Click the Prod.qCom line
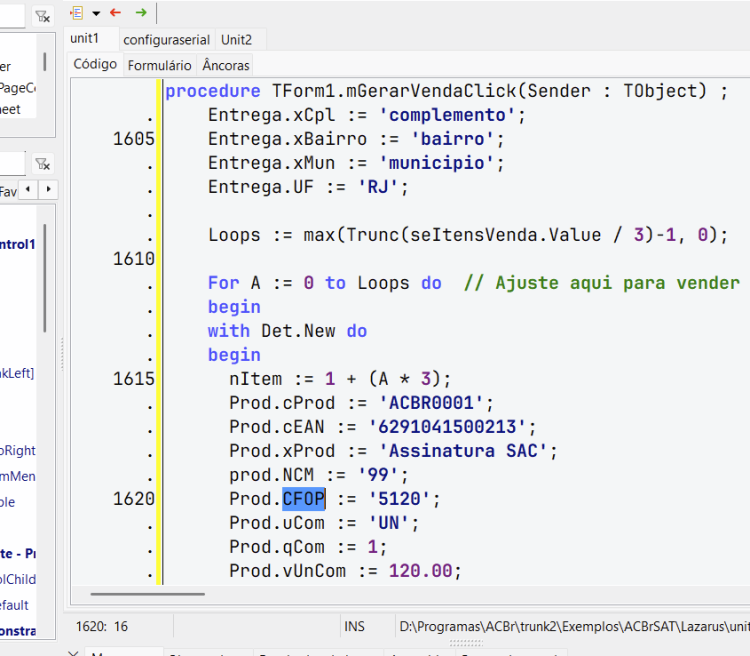Screen dimensions: 750x656 (308, 547)
